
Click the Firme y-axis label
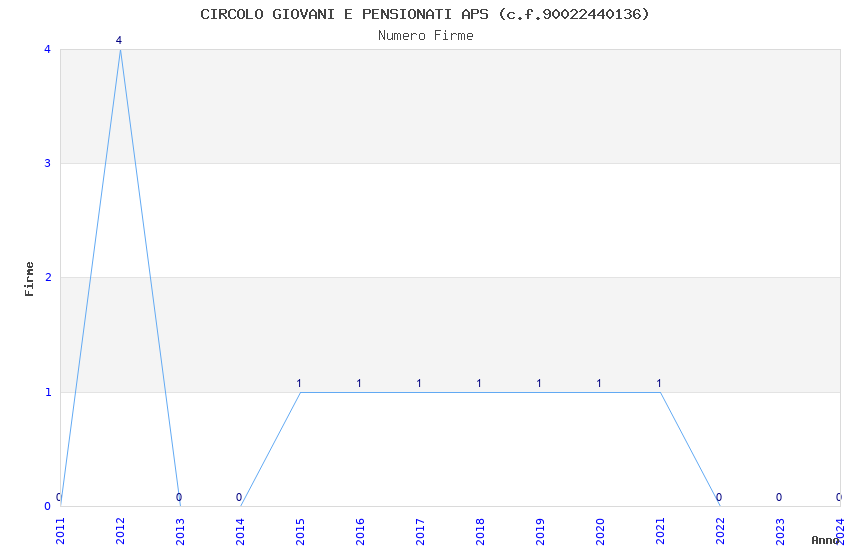click(x=29, y=279)
